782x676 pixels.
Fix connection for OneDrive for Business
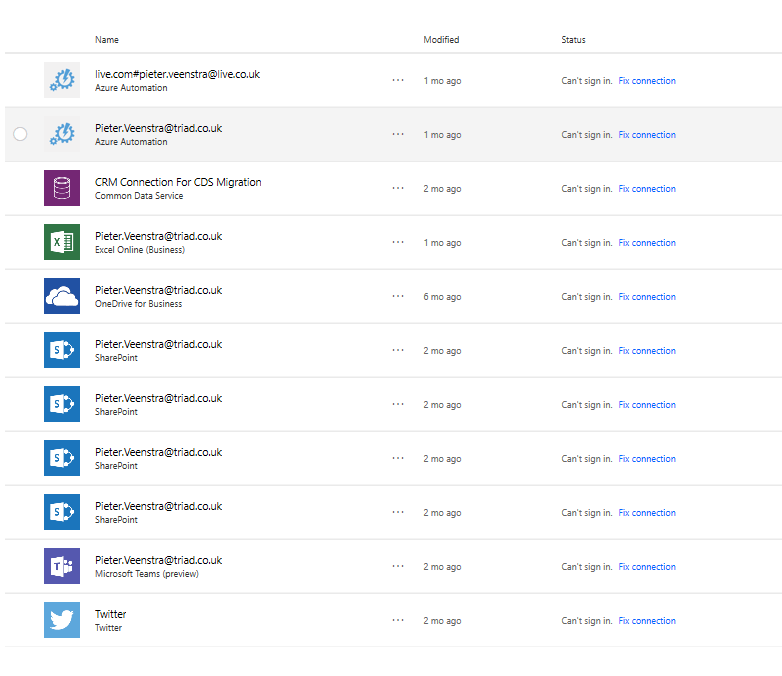pyautogui.click(x=647, y=297)
